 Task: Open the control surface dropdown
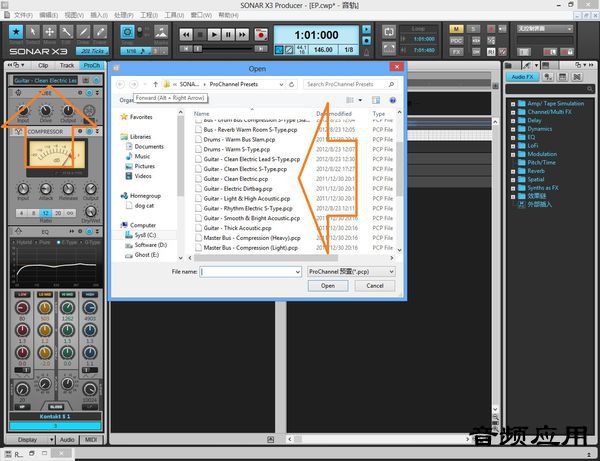[x=545, y=29]
